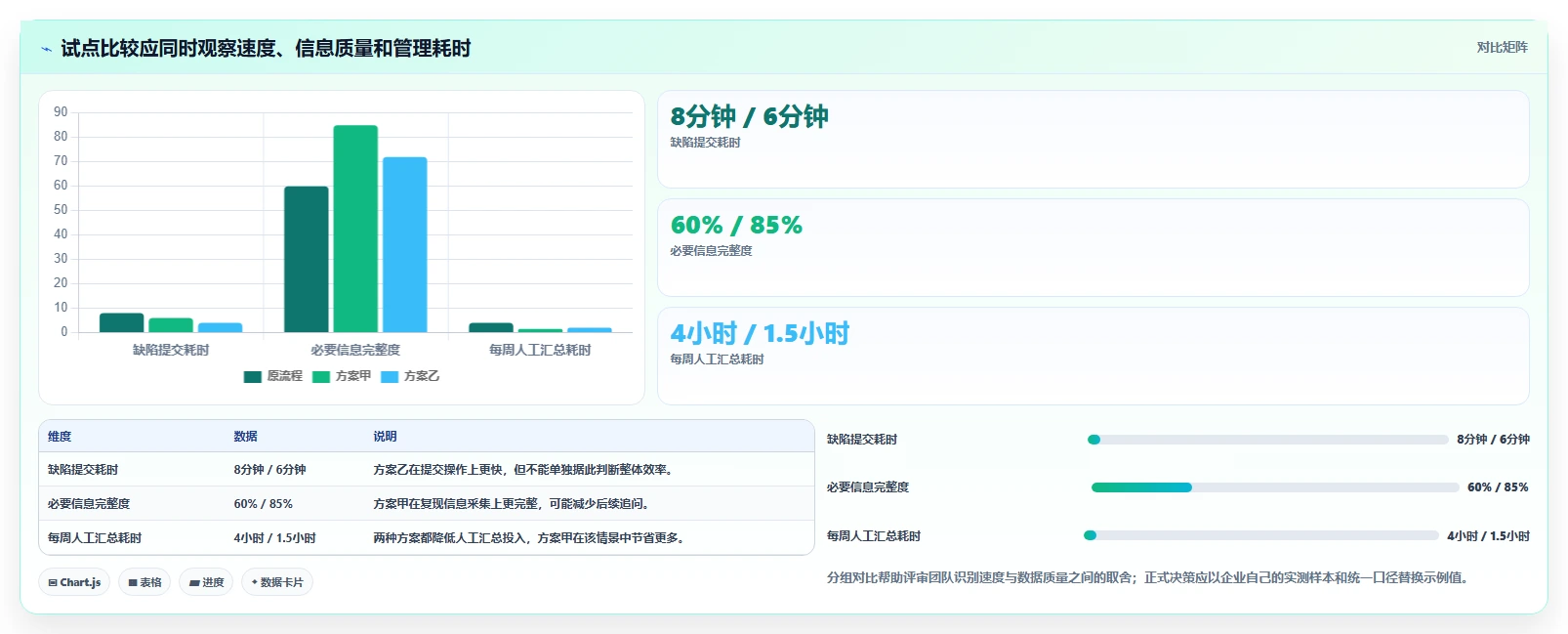This screenshot has width=1568, height=634.
Task: Click the 缺陷提交耗时 x-axis label on chart
Action: click(x=171, y=350)
